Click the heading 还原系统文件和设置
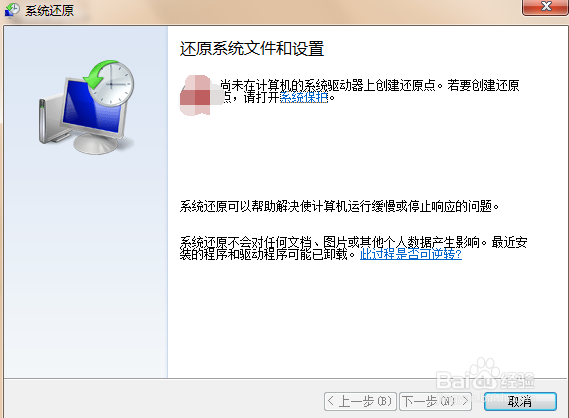Screen dimensions: 569x418 [252, 49]
